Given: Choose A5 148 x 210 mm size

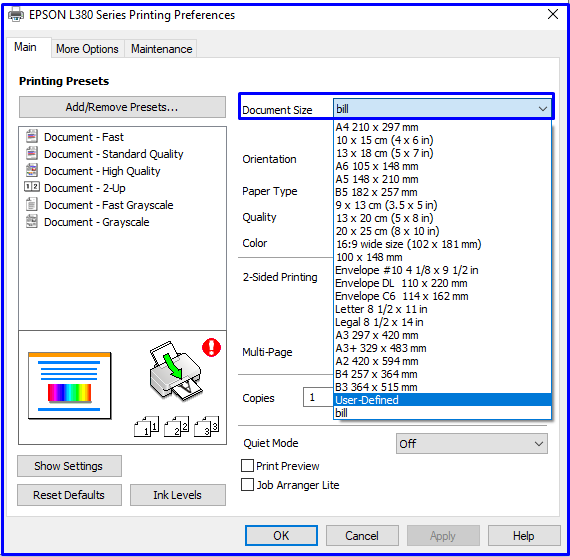Looking at the screenshot, I should [442, 179].
